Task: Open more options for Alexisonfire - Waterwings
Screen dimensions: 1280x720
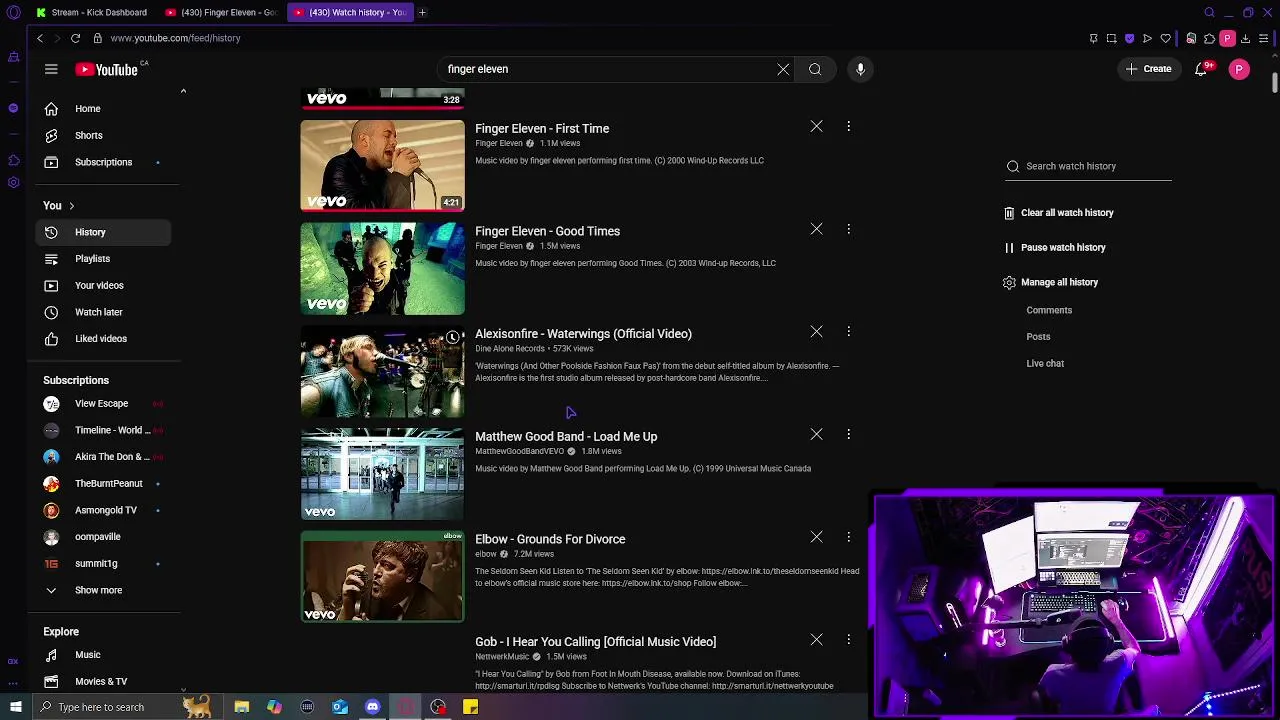Action: pos(848,332)
